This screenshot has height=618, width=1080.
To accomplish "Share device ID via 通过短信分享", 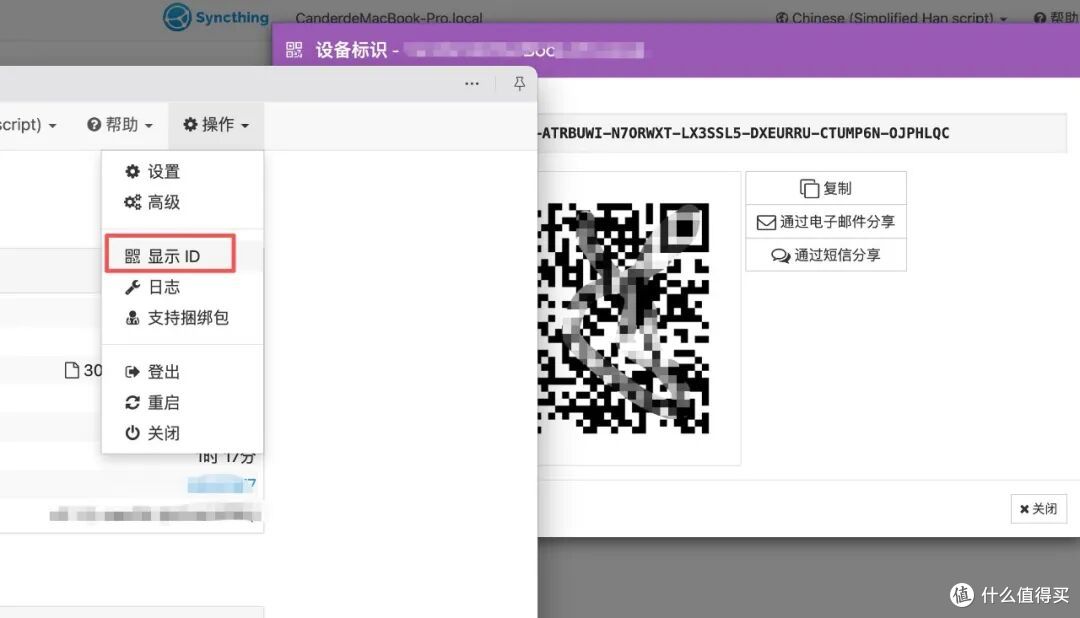I will click(x=825, y=255).
